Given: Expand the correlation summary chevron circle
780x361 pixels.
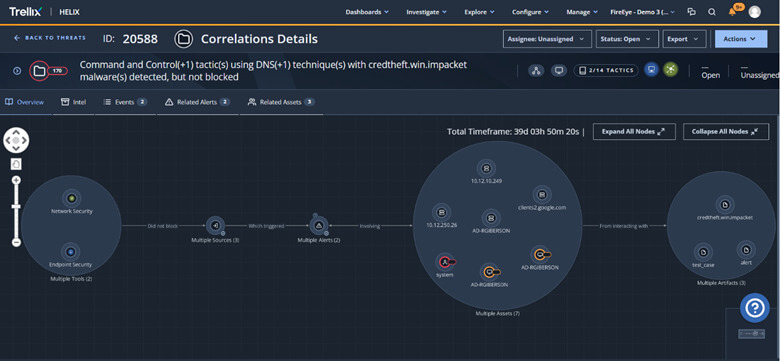Looking at the screenshot, I should (x=17, y=71).
